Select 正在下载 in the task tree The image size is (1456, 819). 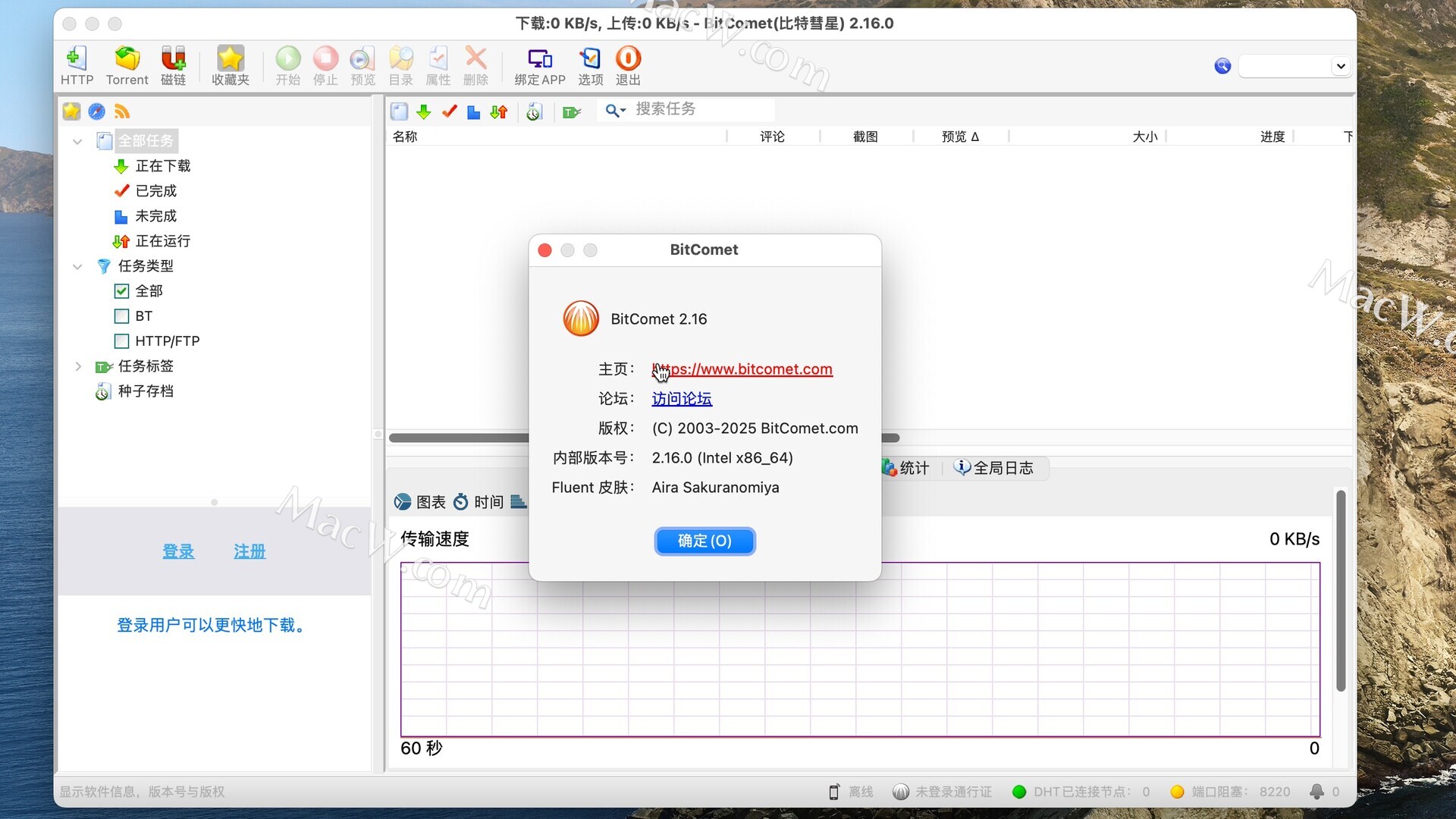coord(152,166)
